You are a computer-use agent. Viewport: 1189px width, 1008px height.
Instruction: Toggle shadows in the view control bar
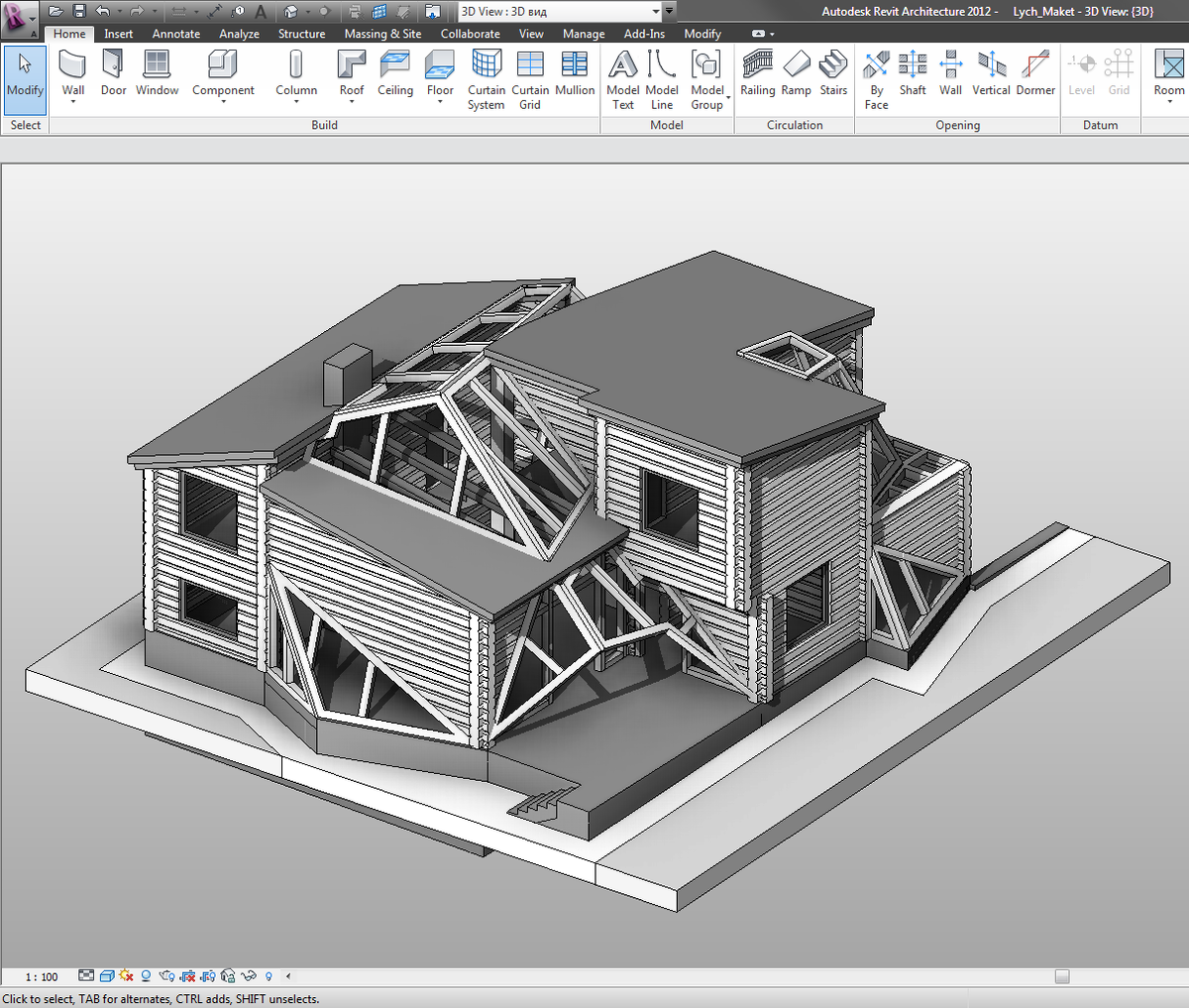click(147, 976)
